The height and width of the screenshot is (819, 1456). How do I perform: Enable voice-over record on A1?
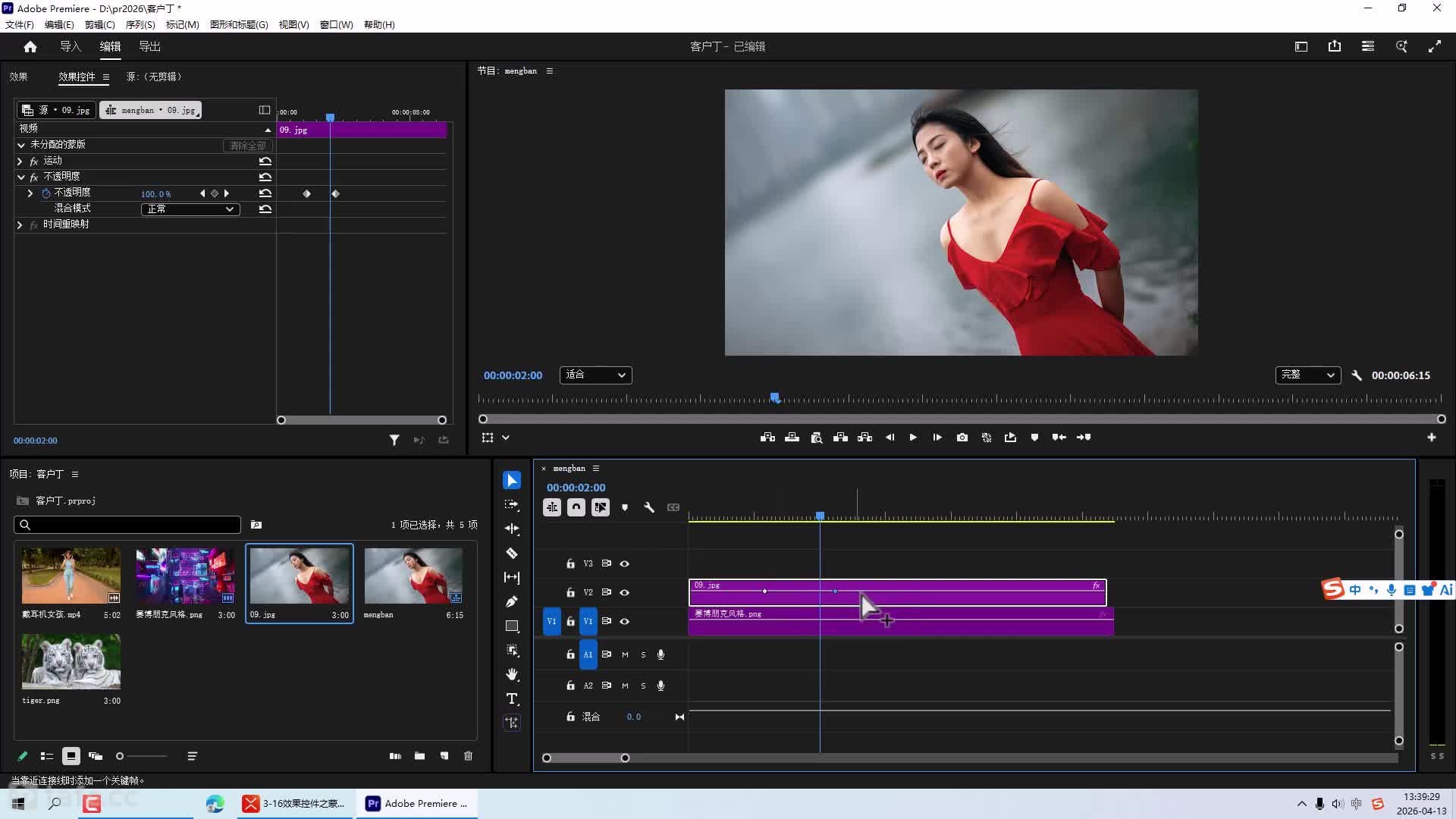661,655
